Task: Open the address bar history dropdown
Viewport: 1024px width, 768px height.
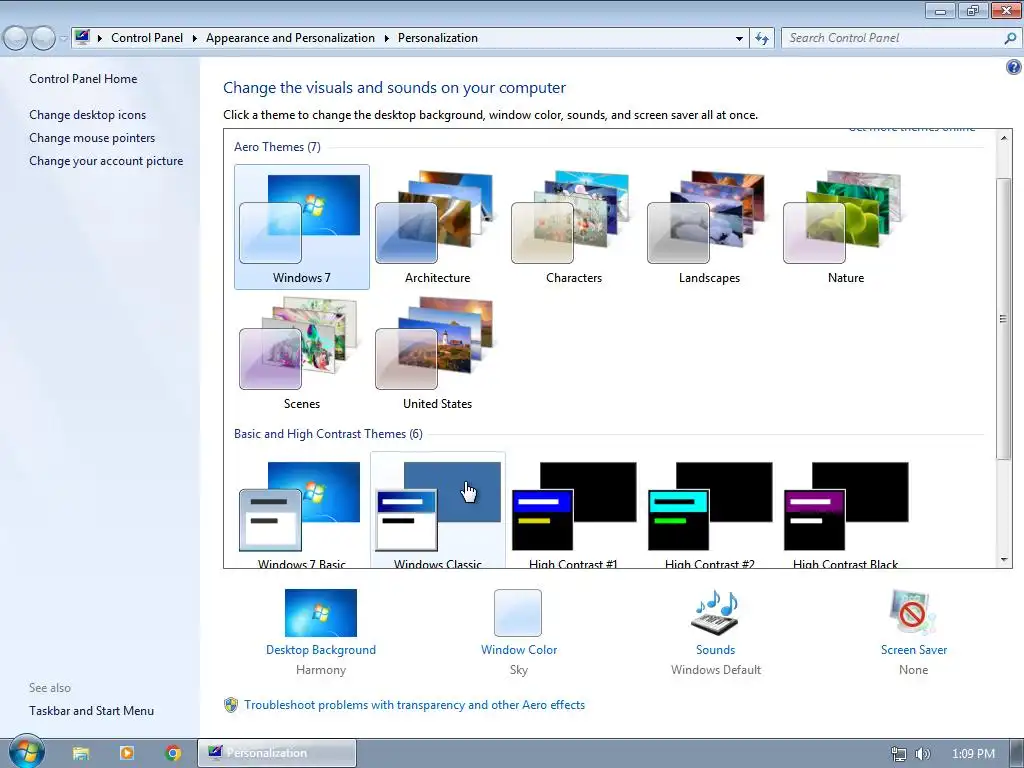Action: pyautogui.click(x=739, y=39)
